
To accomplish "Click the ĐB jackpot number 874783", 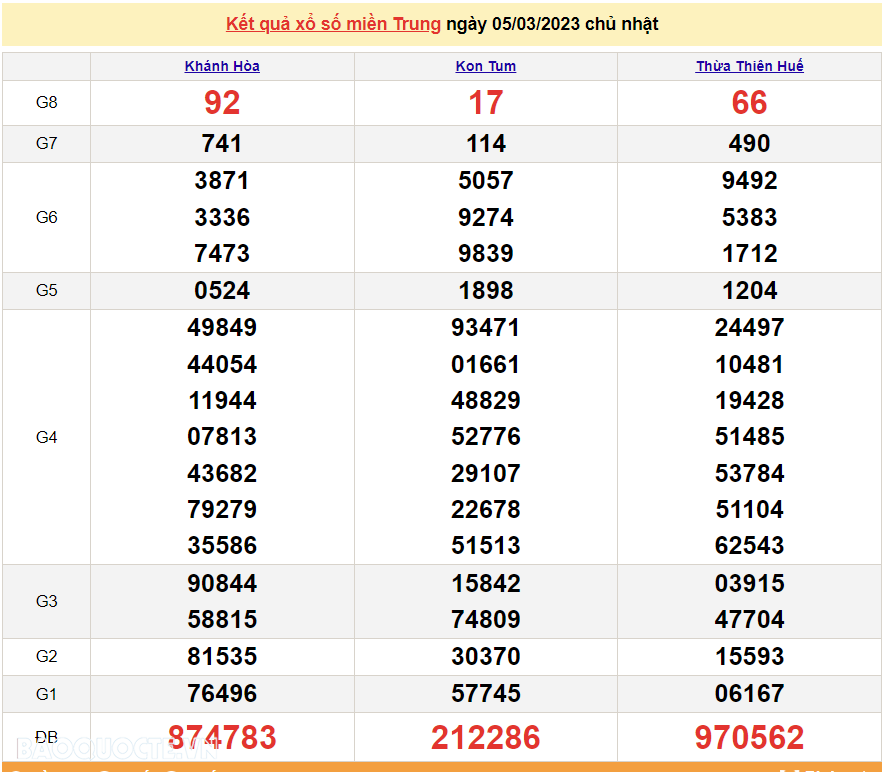I will tap(222, 738).
